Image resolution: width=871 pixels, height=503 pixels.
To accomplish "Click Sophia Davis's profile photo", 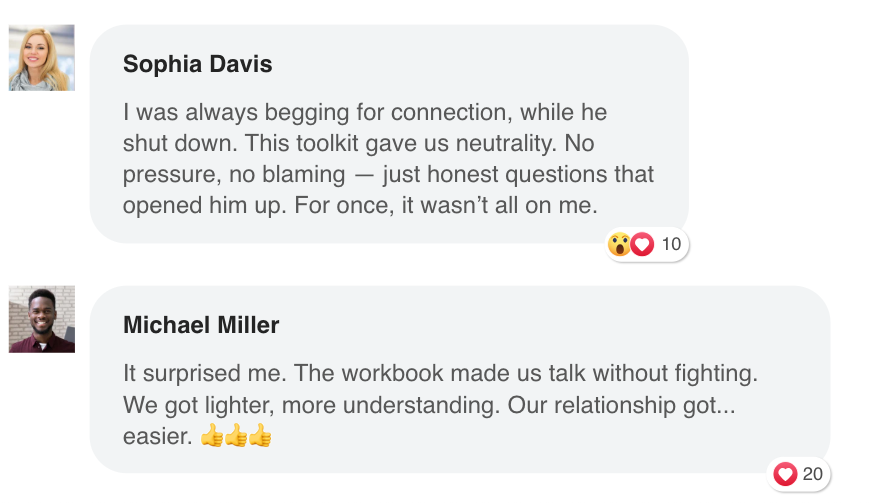I will pos(41,58).
